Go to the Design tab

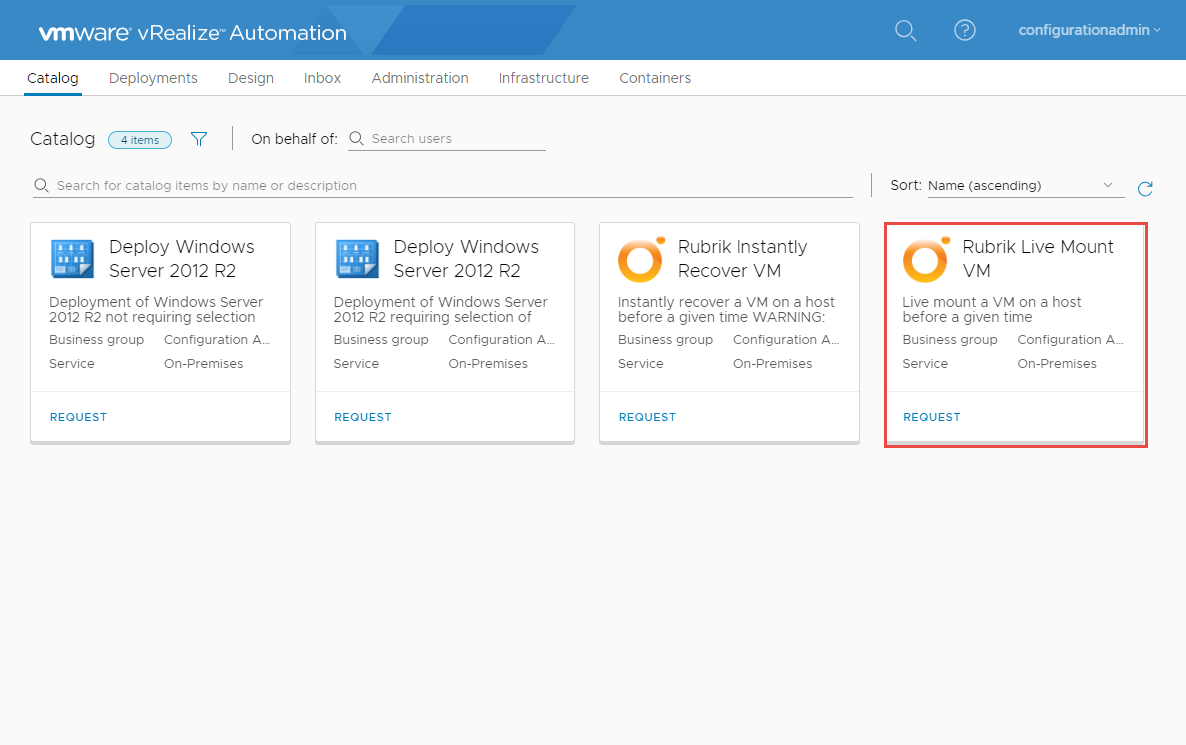(x=250, y=78)
